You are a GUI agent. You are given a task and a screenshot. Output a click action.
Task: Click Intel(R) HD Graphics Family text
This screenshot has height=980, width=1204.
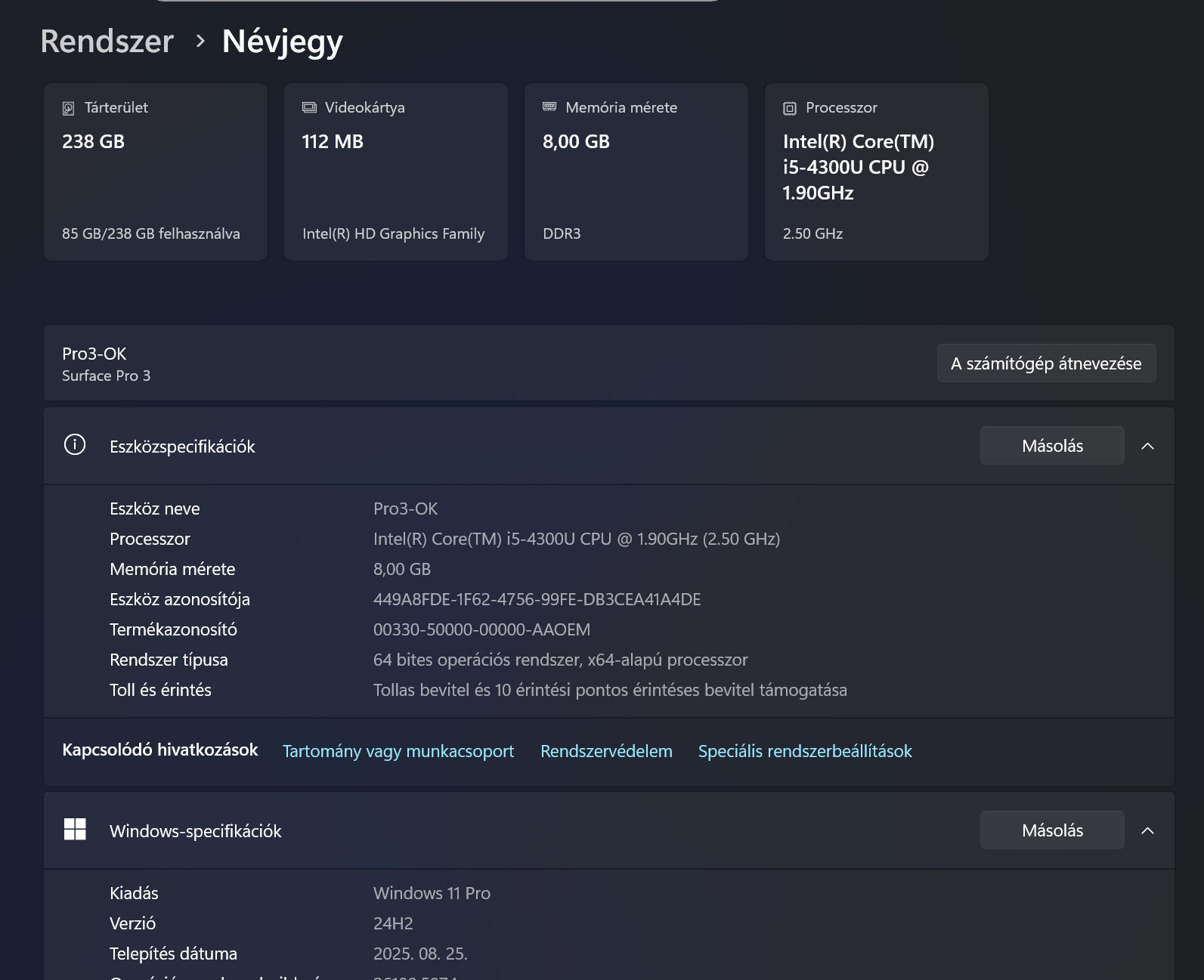coord(393,233)
